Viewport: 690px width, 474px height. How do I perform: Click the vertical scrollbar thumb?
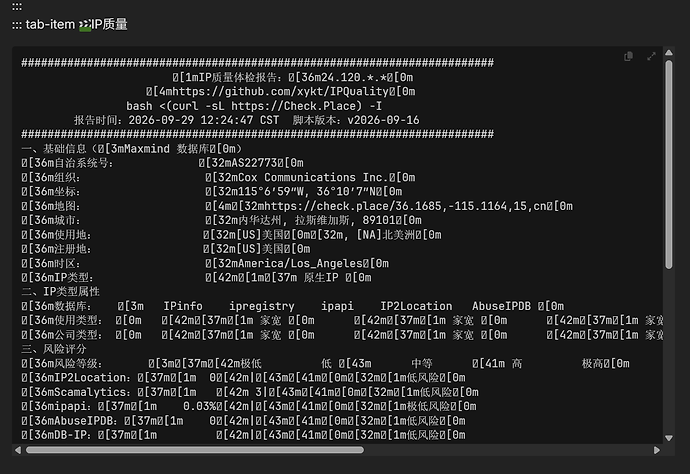669,164
